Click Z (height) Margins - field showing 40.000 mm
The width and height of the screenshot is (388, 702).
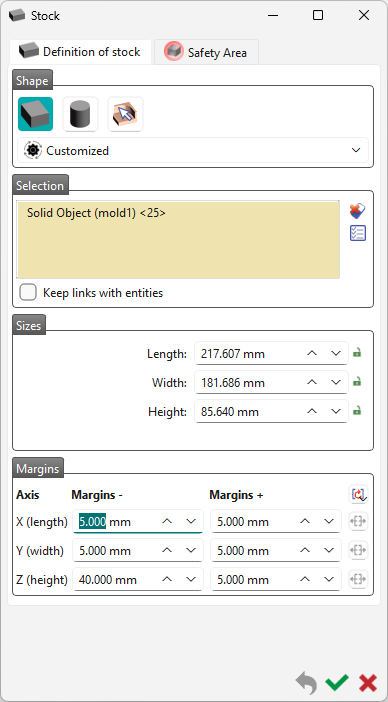138,580
